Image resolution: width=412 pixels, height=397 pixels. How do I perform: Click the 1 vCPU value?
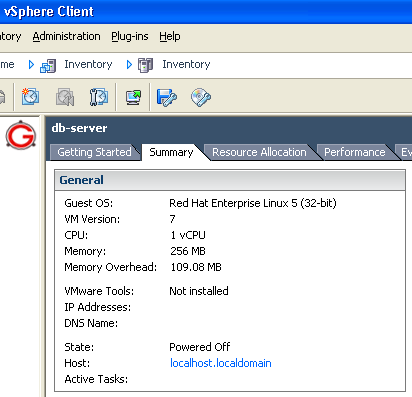tap(188, 235)
